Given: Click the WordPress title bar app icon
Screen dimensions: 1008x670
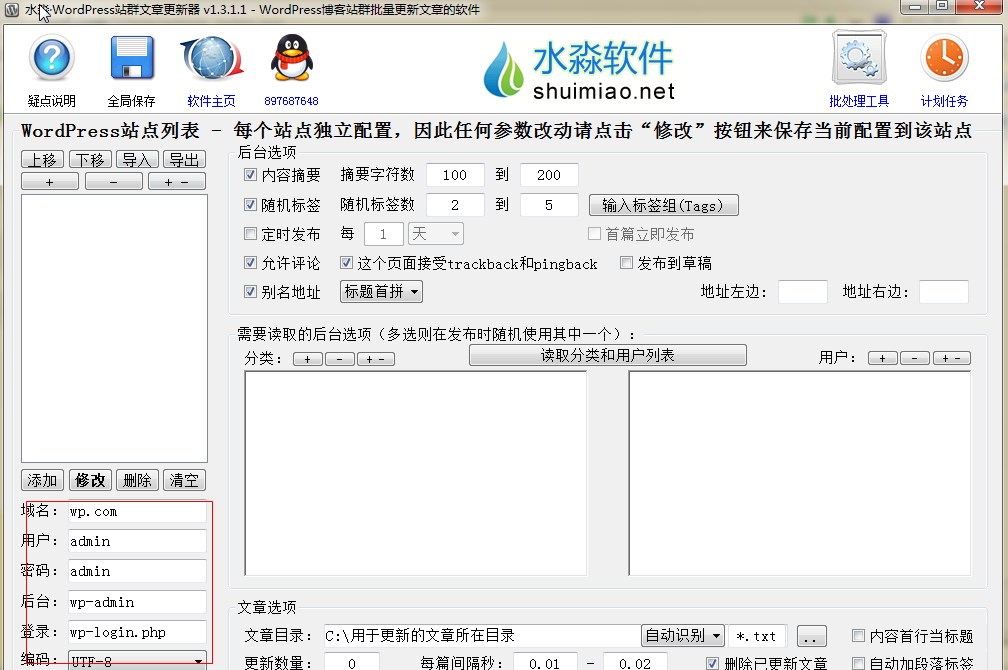Looking at the screenshot, I should pos(12,9).
